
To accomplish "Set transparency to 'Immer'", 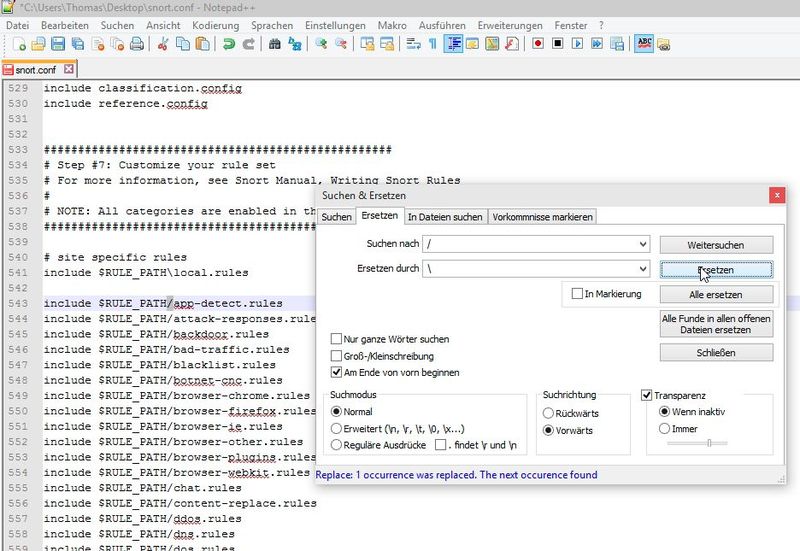I will 664,429.
